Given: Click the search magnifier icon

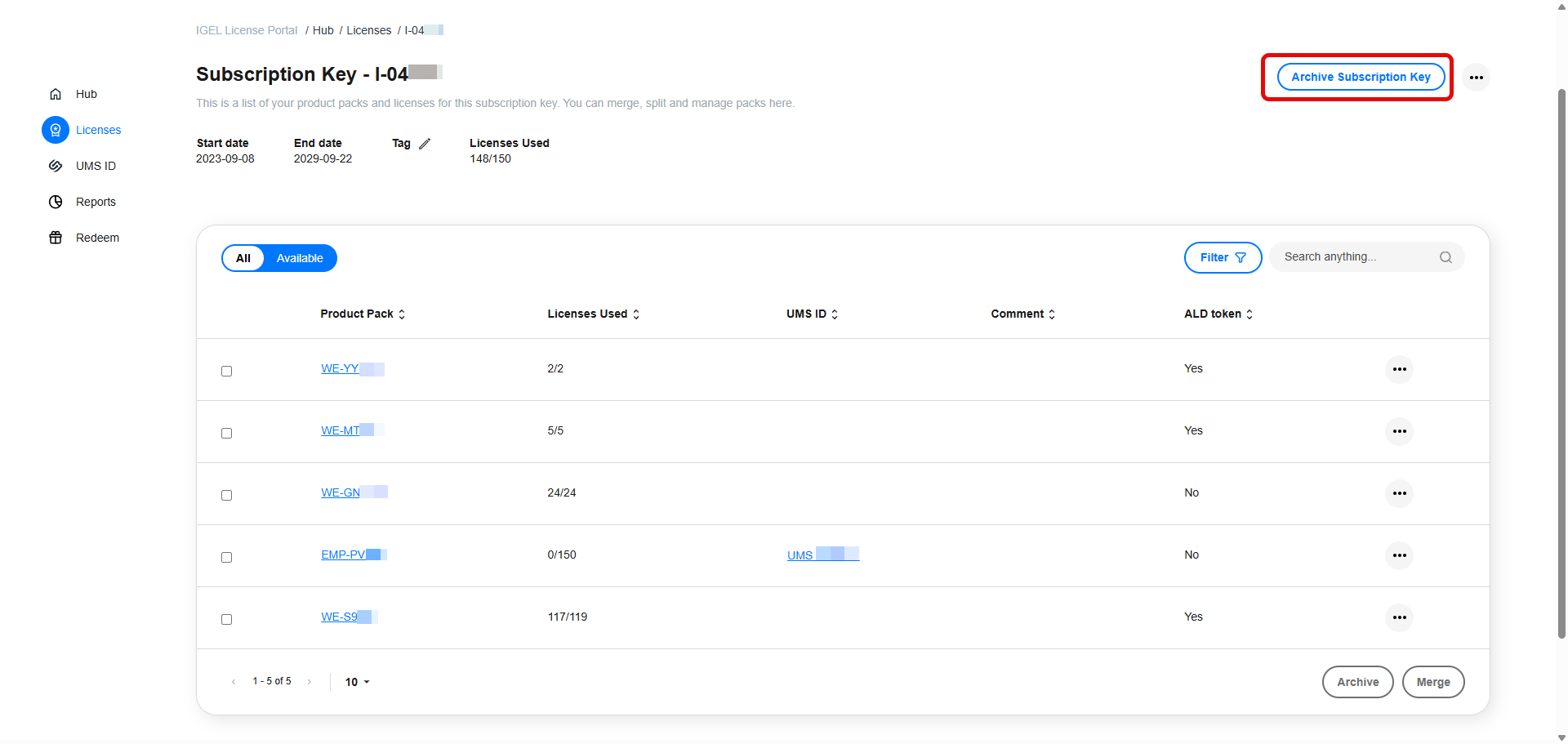Looking at the screenshot, I should pyautogui.click(x=1445, y=256).
